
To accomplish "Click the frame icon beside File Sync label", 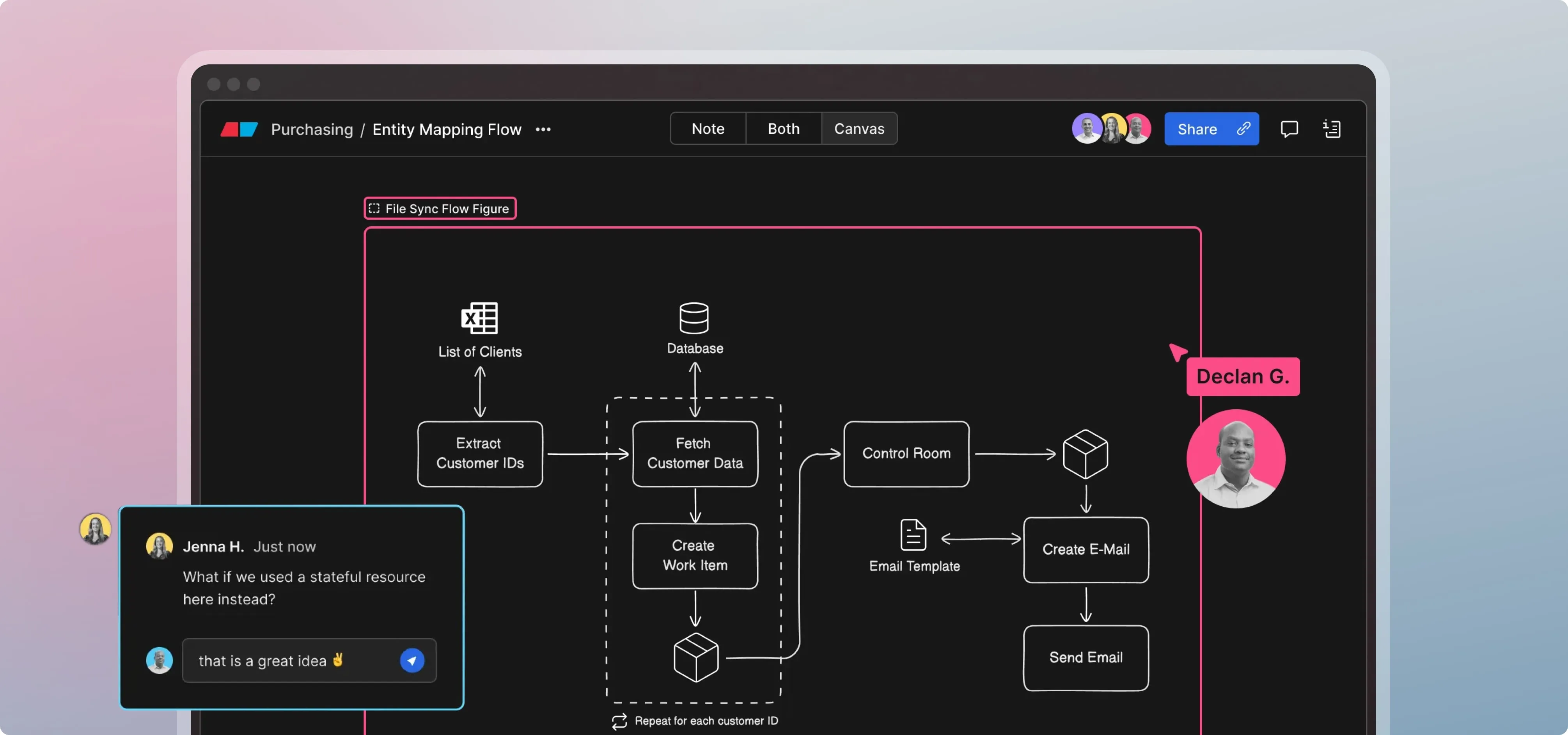I will tap(374, 208).
